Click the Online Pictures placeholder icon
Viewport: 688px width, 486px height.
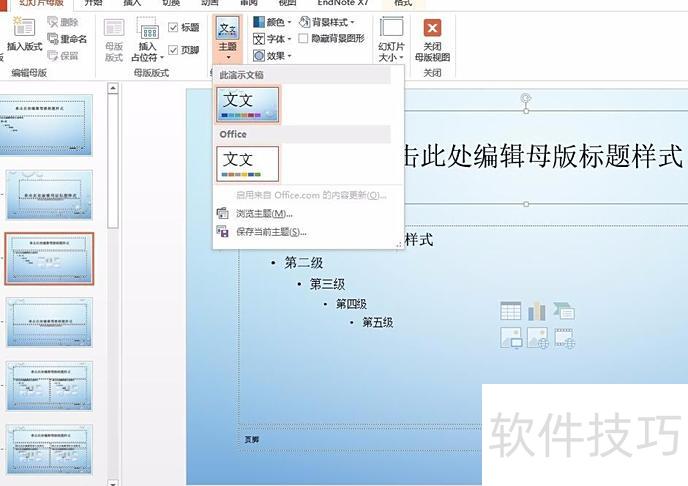click(538, 338)
